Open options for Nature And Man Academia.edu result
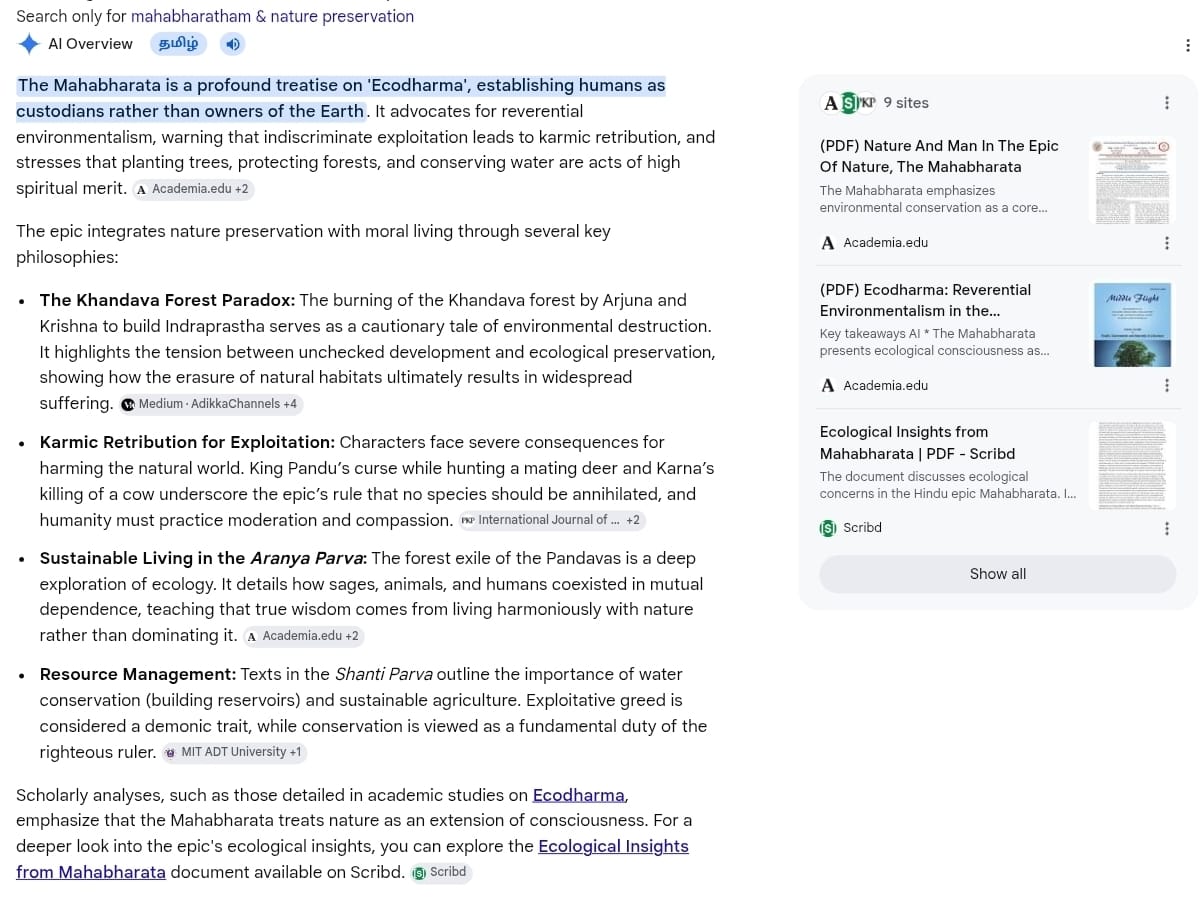Image resolution: width=1200 pixels, height=897 pixels. coord(1166,243)
